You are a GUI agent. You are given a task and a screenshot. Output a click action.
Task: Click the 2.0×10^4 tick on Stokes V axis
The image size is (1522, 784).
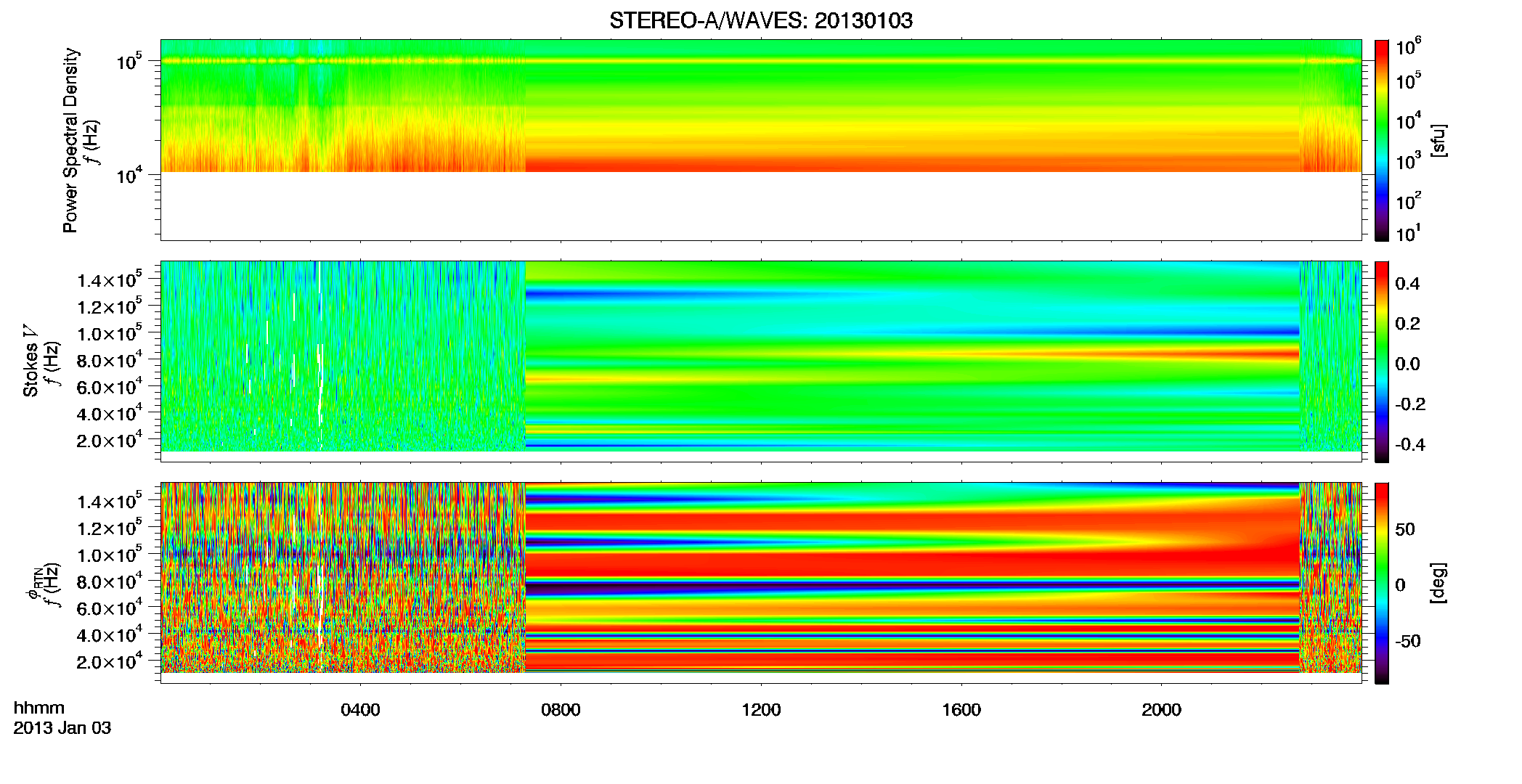coord(110,440)
